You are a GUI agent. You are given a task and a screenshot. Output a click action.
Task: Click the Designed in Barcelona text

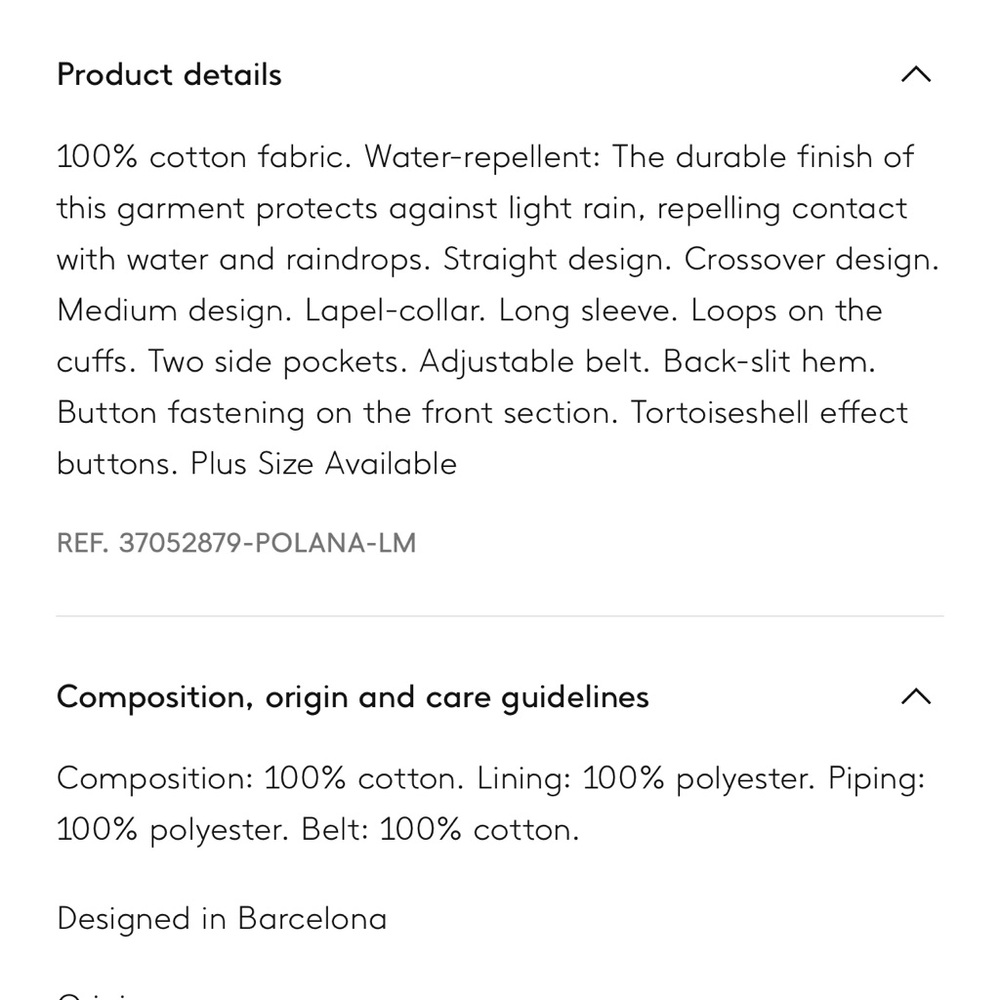pos(222,919)
